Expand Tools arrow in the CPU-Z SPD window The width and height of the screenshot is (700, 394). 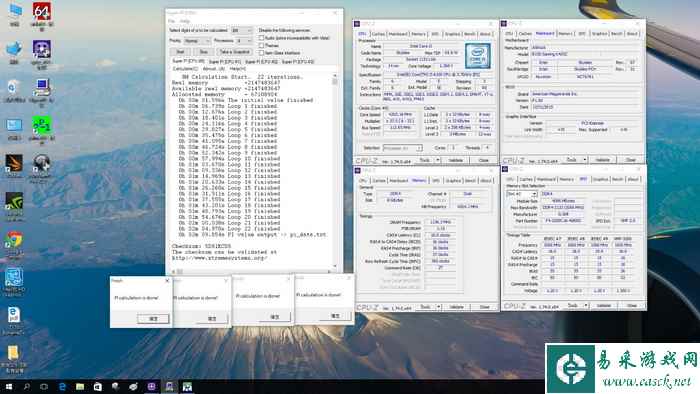click(x=586, y=306)
